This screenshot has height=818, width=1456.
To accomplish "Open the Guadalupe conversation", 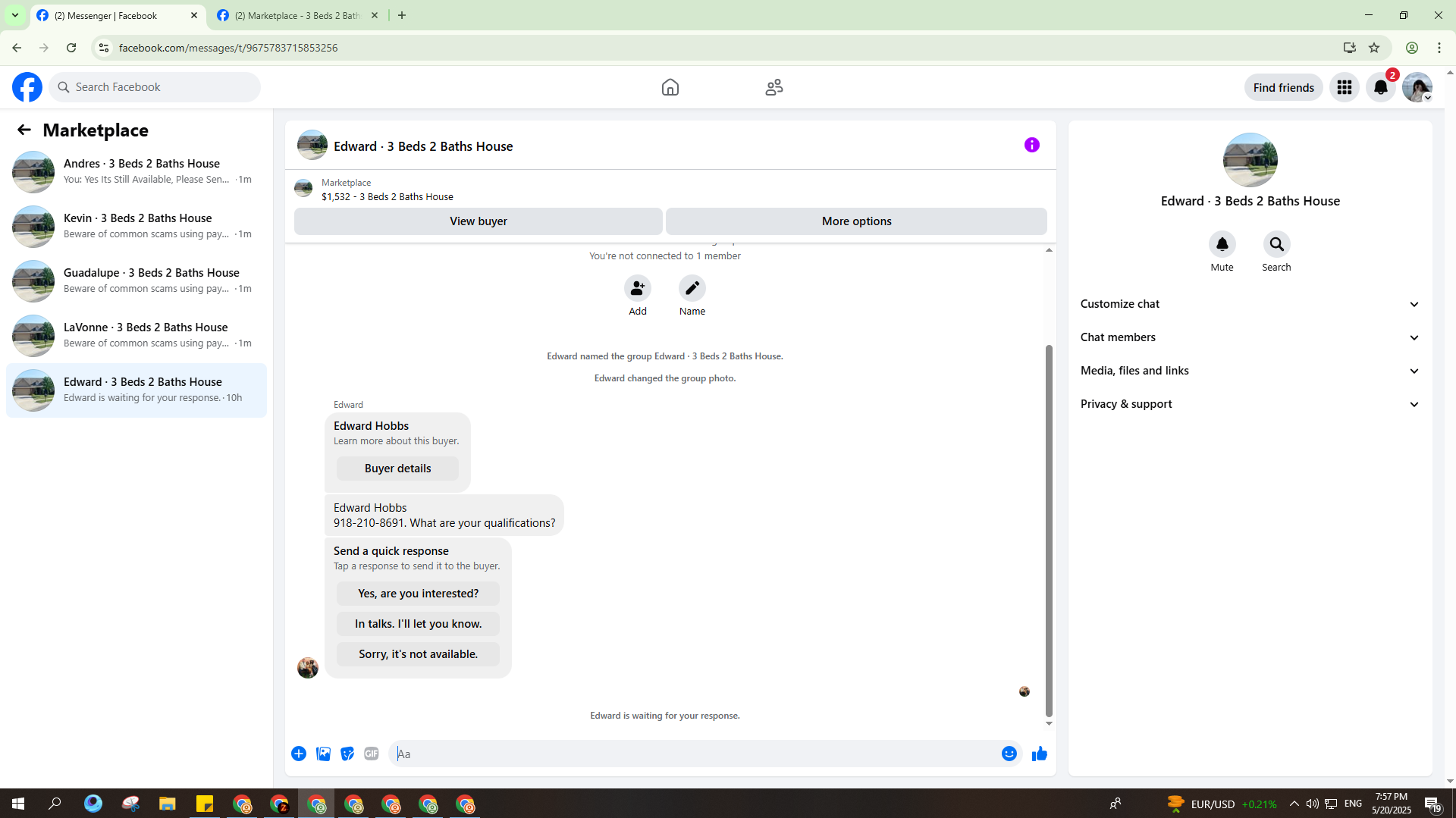I will tap(136, 281).
